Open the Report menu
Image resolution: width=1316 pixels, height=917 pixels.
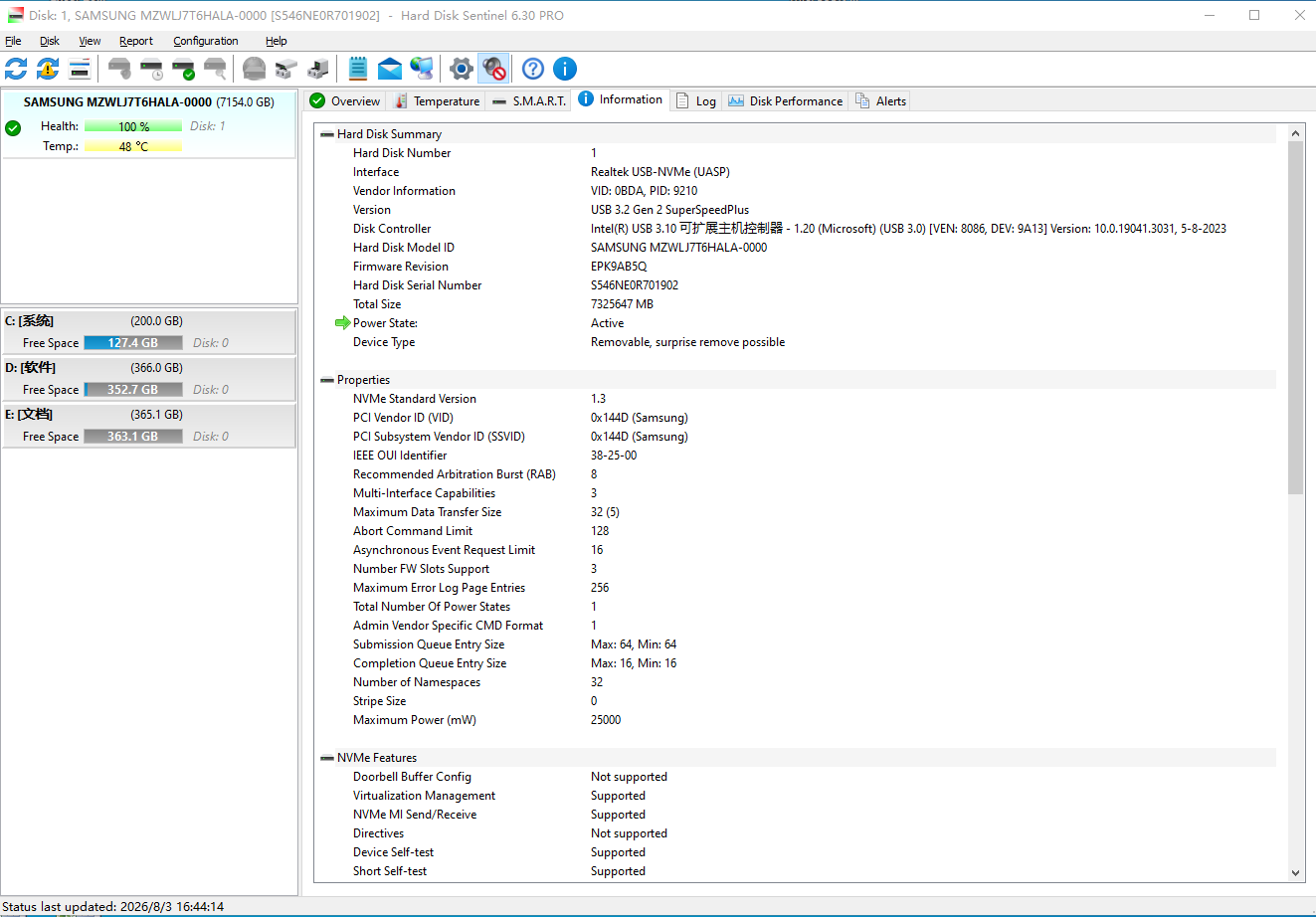[x=136, y=41]
